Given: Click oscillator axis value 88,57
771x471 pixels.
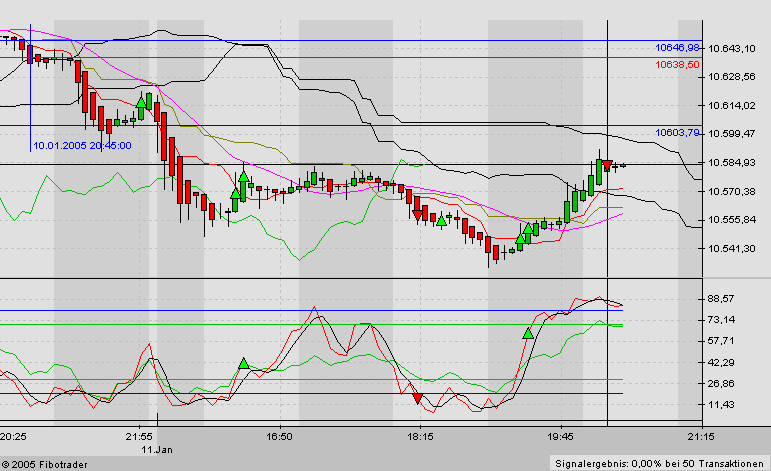Looking at the screenshot, I should tap(721, 298).
